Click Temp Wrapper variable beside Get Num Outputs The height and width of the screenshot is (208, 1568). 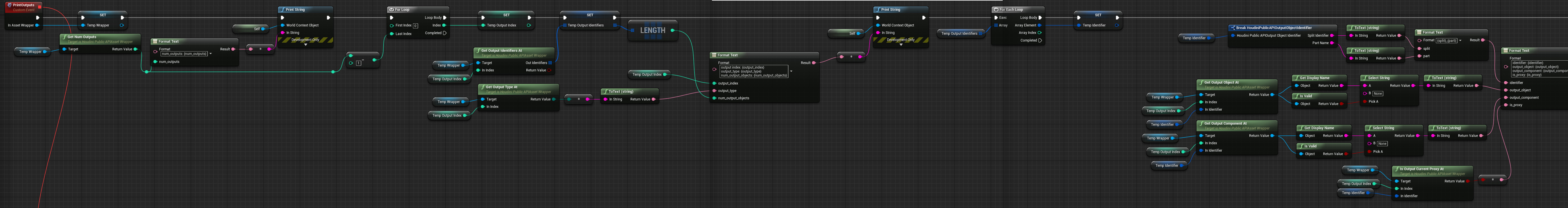coord(32,52)
